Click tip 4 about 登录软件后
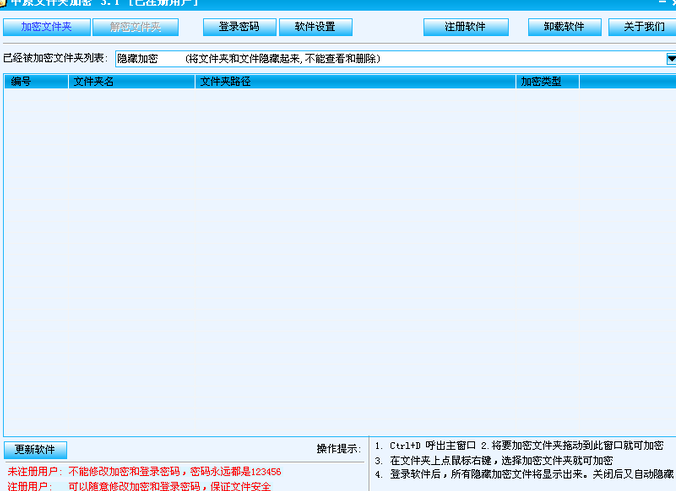 pos(524,474)
